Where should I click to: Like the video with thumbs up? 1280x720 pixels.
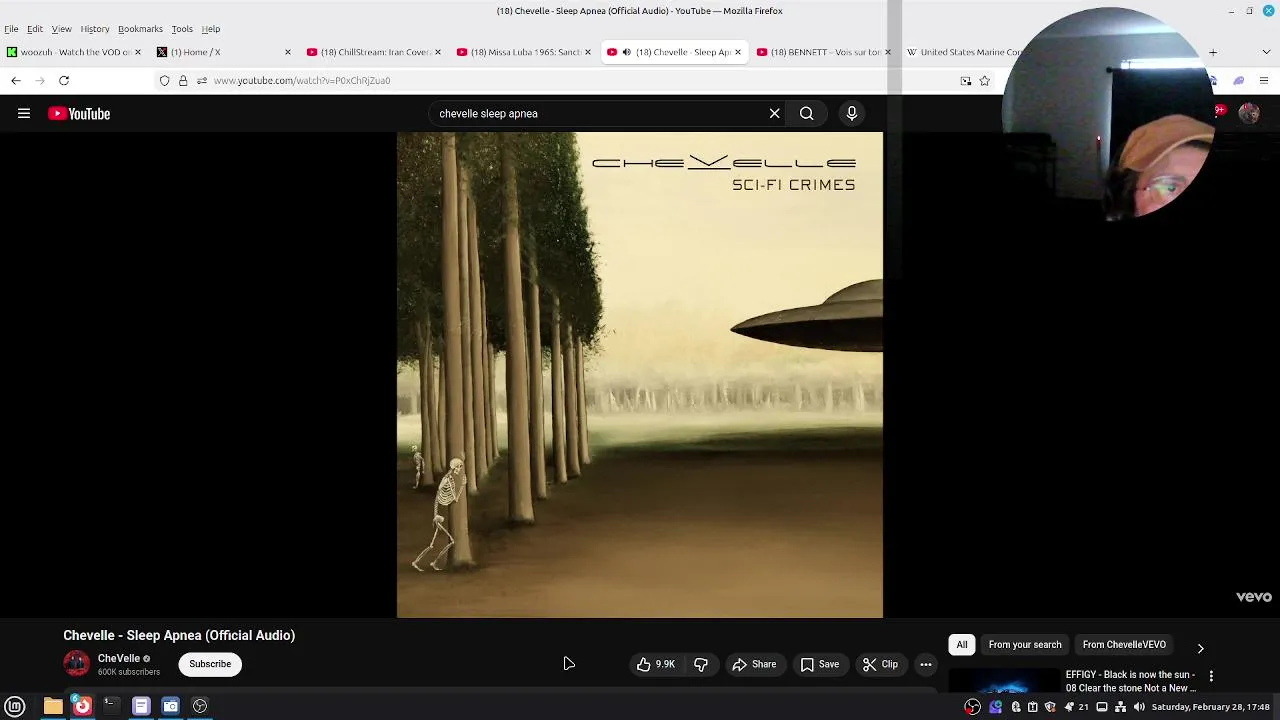(656, 664)
